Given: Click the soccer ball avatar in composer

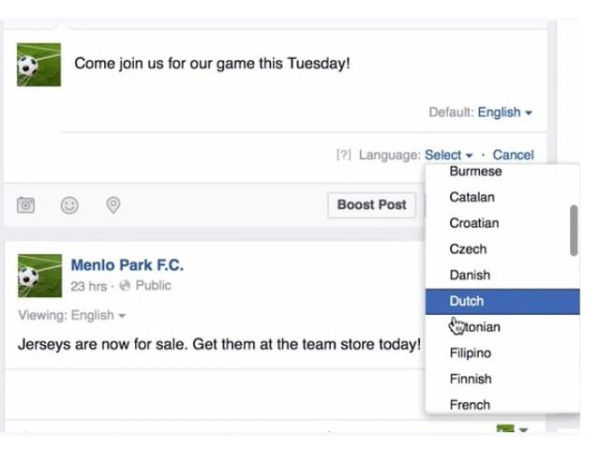Looking at the screenshot, I should tap(39, 64).
